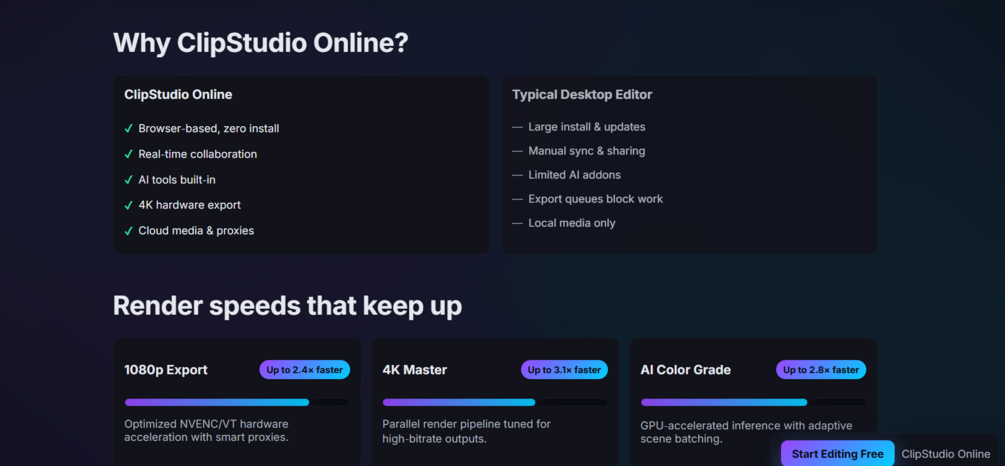Click the 4K Master progress bar
Screen dimensions: 1005x466
pyautogui.click(x=495, y=403)
